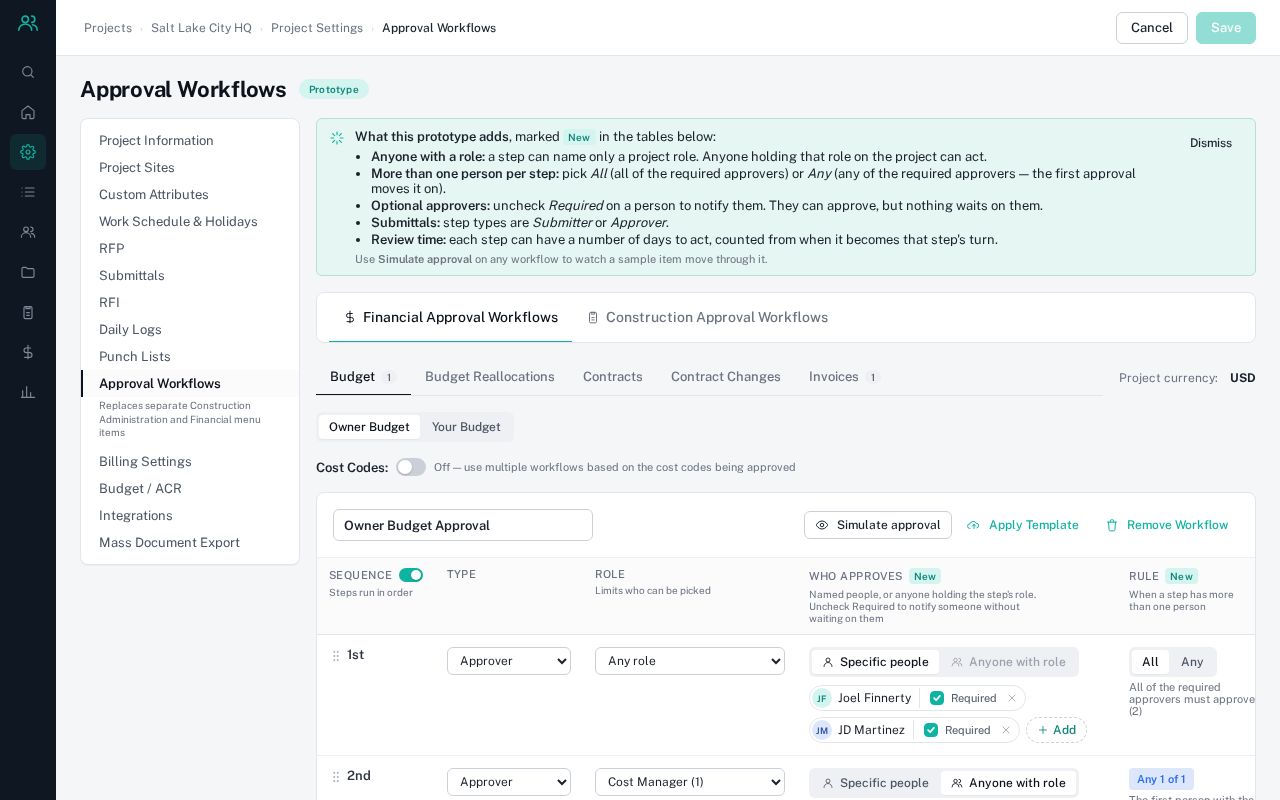
Task: Open the clipboard icon in left sidebar
Action: [x=28, y=312]
